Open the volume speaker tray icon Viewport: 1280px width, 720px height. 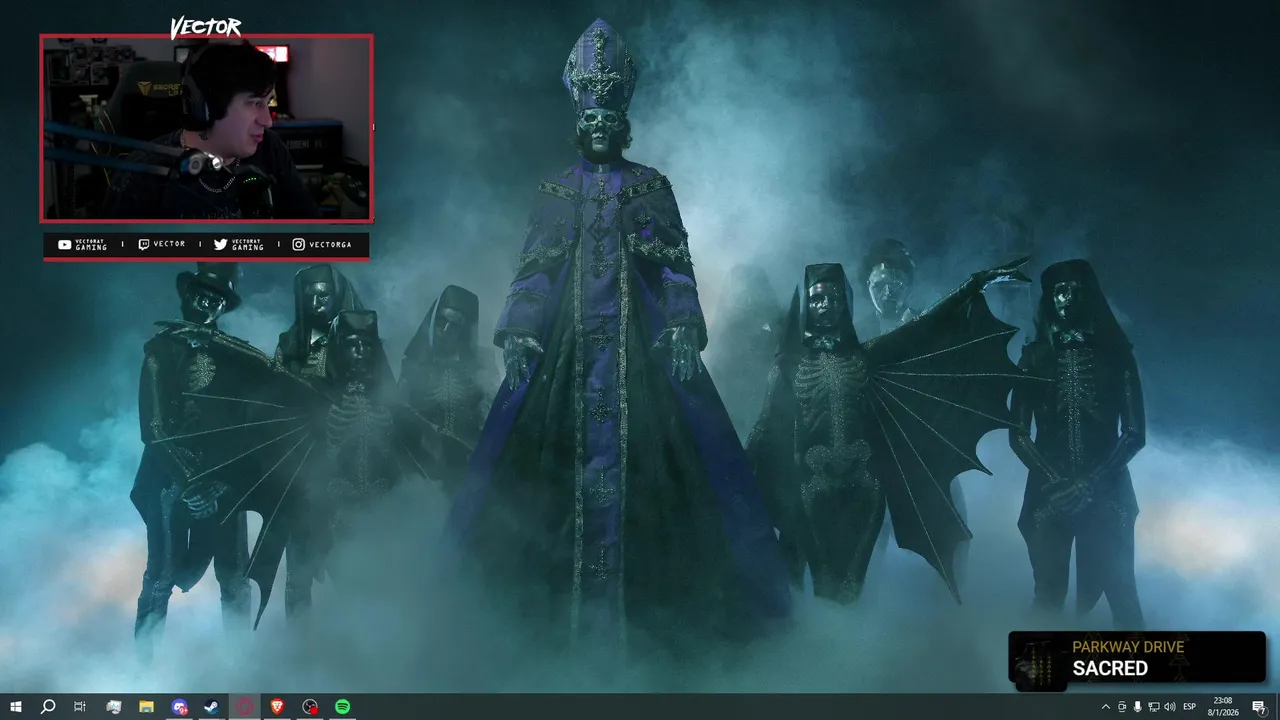1170,707
